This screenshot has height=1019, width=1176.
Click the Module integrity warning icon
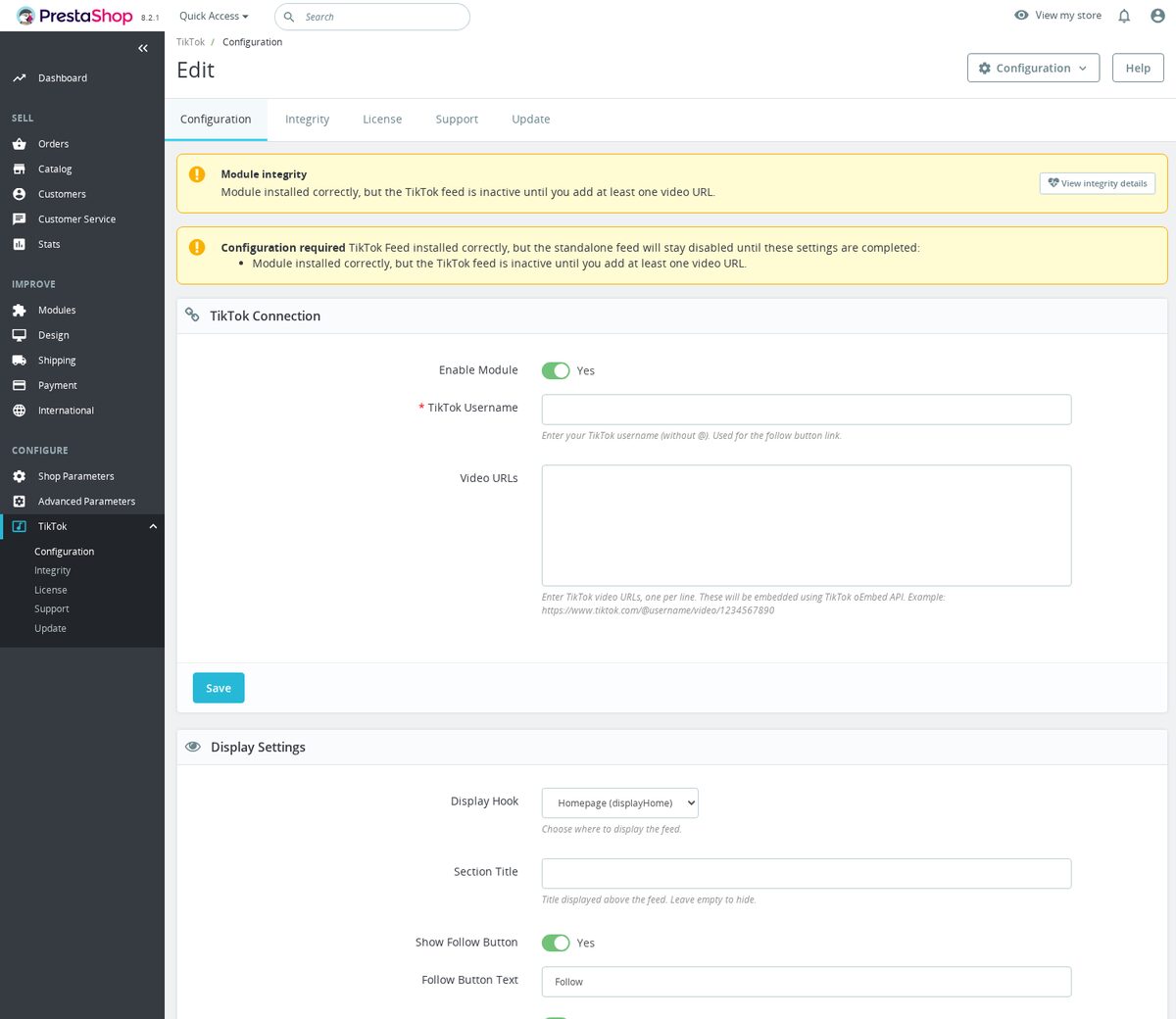click(197, 174)
